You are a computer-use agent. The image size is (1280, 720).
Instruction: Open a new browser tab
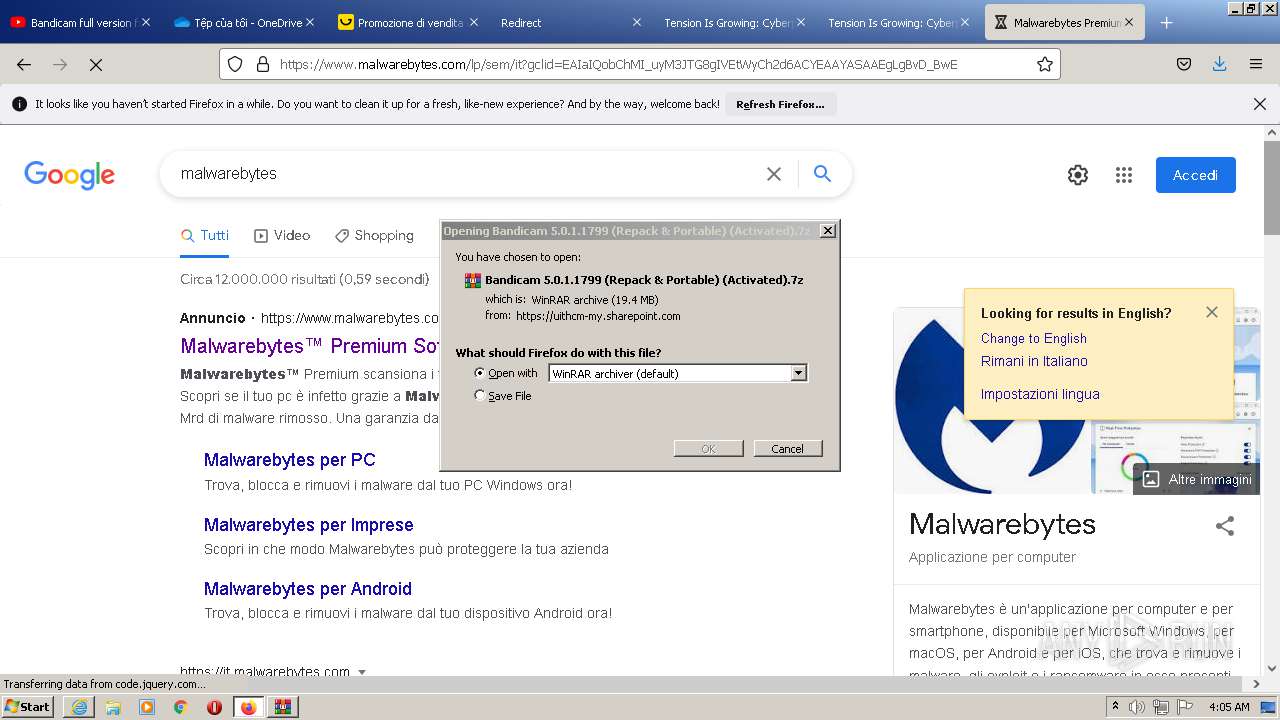coord(1166,22)
